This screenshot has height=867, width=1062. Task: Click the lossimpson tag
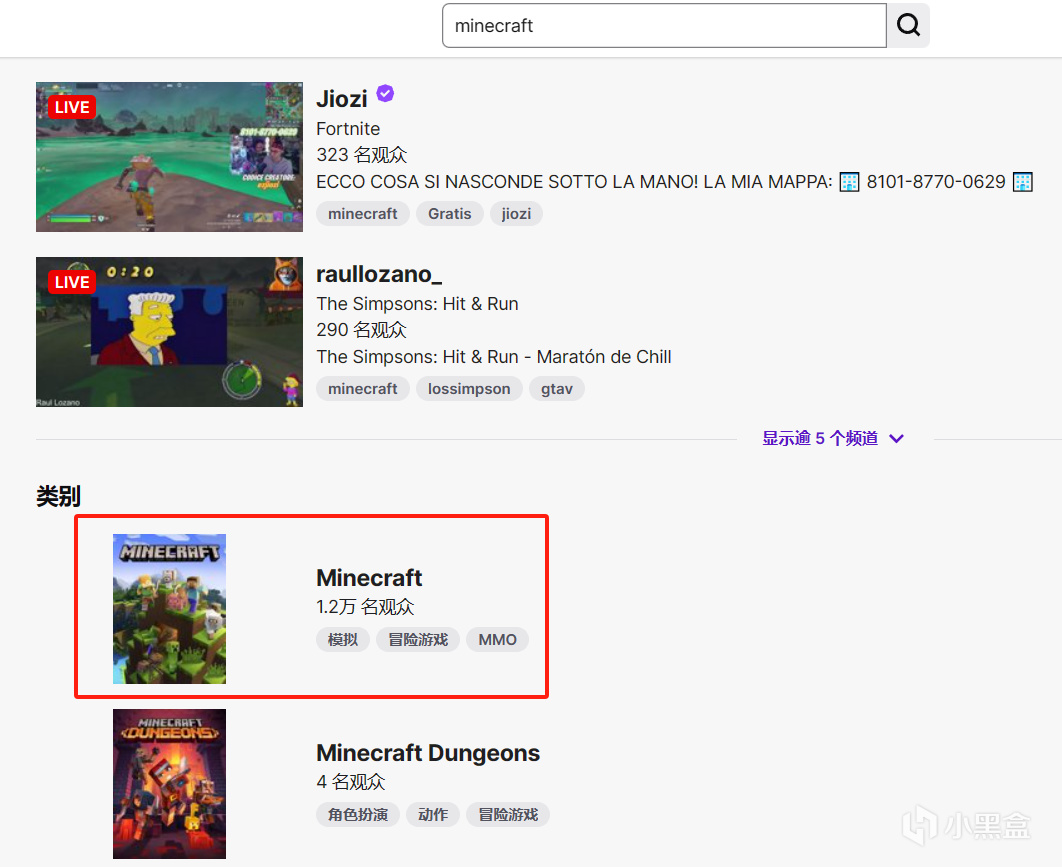[469, 389]
